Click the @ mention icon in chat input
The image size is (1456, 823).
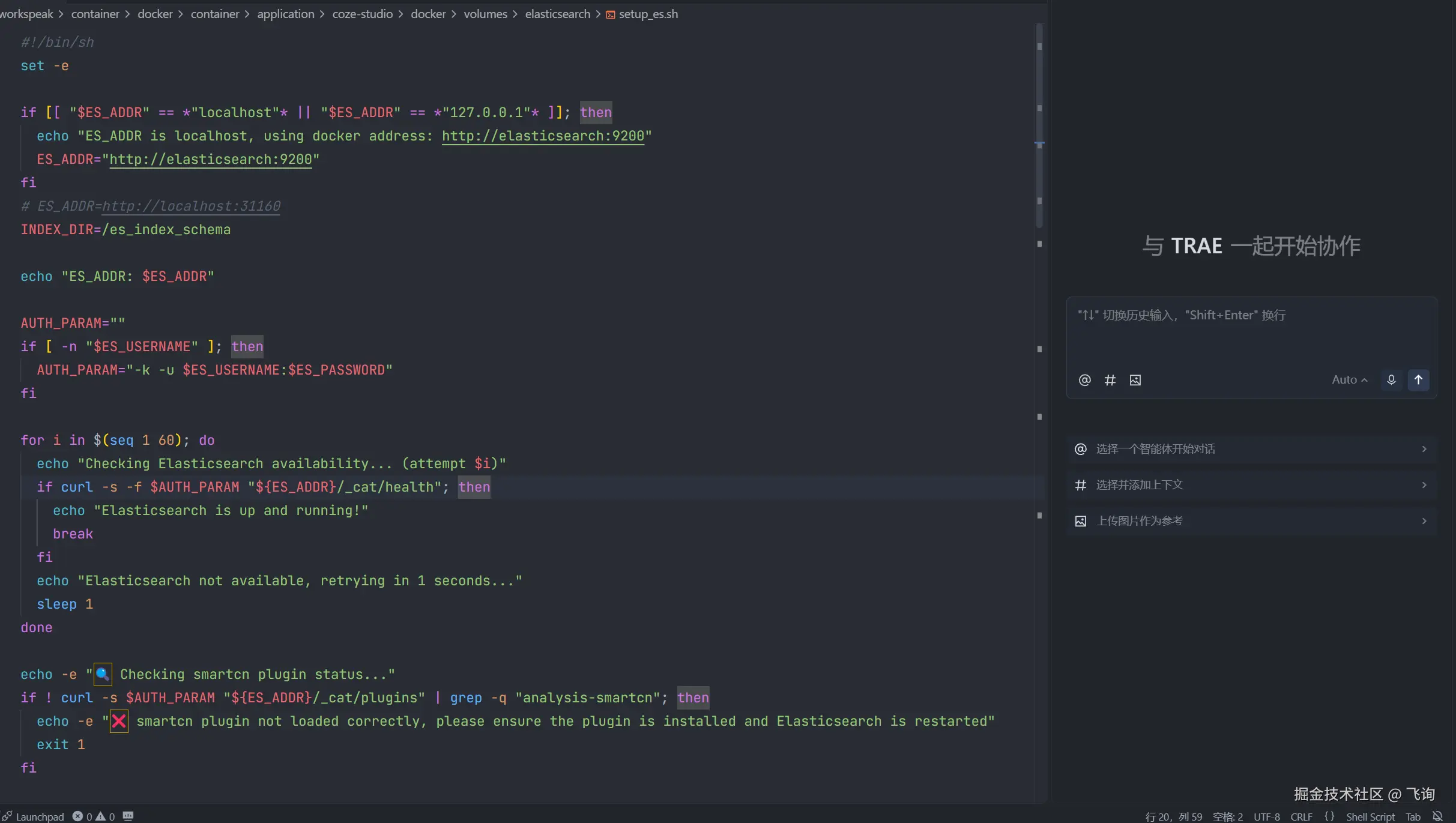[1084, 380]
